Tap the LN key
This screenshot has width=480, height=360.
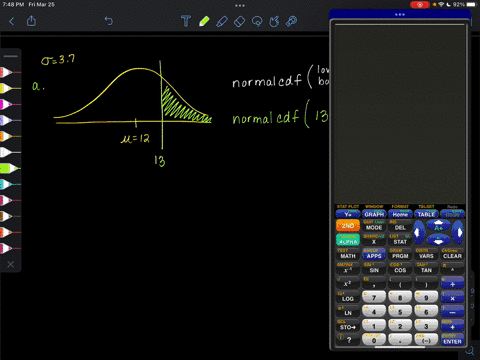348,313
